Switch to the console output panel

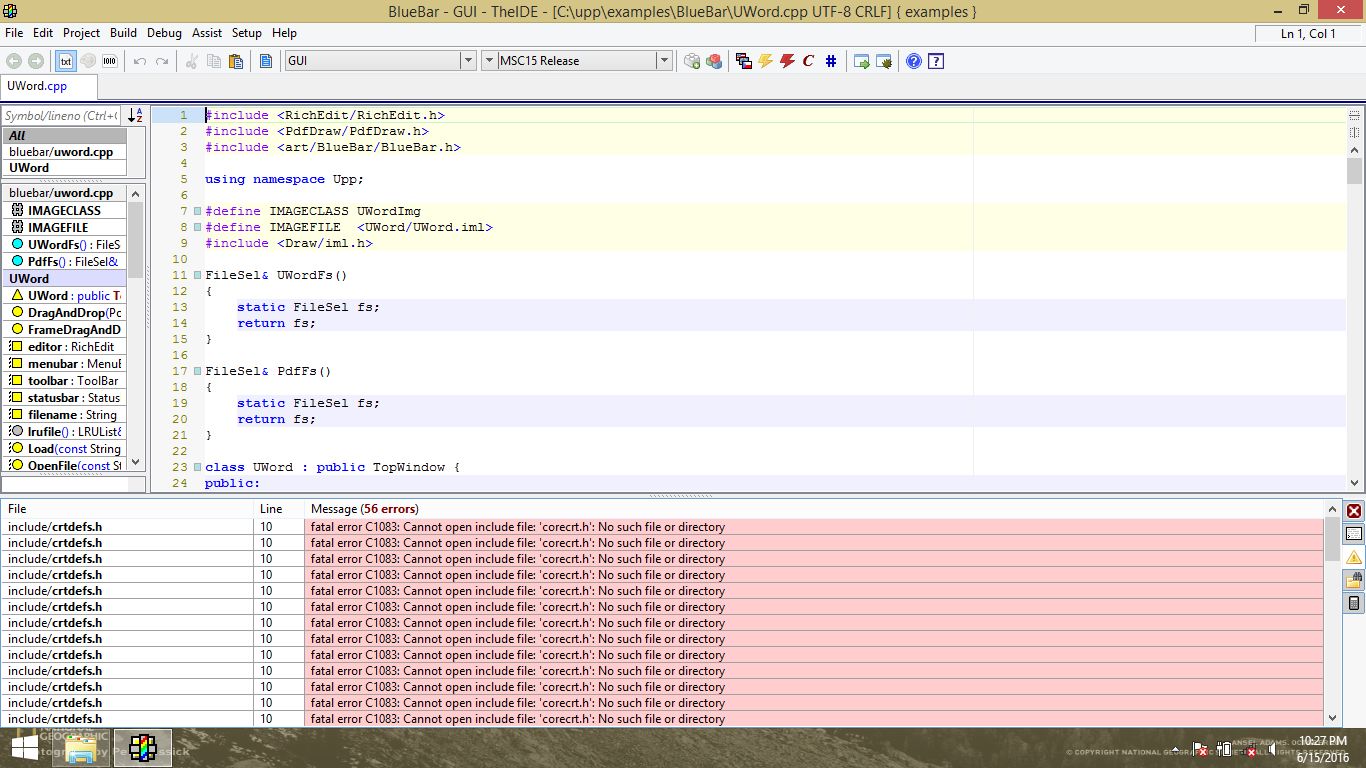[1354, 534]
